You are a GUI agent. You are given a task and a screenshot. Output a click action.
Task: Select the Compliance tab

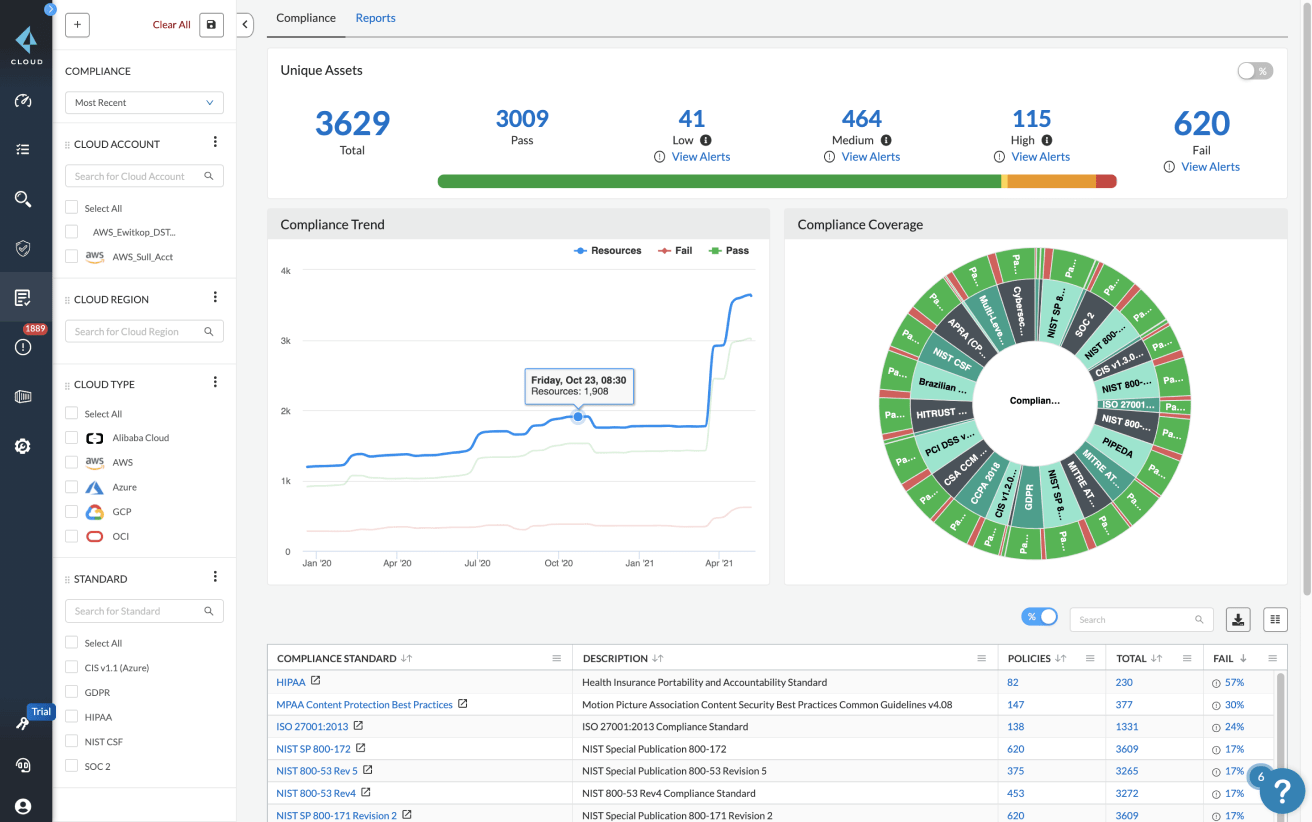(306, 18)
